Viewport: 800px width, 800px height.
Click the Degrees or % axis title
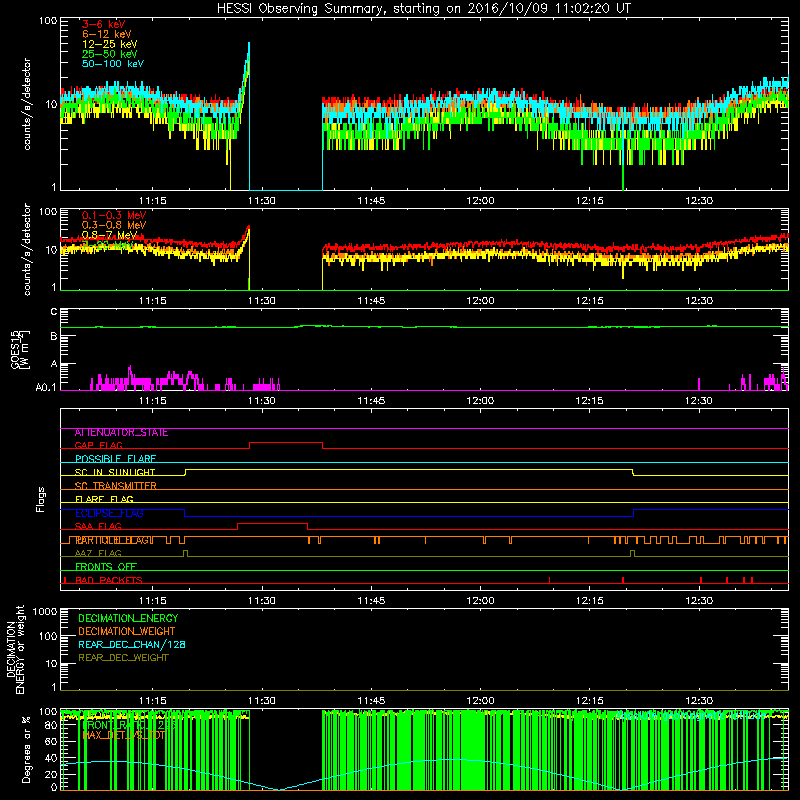pyautogui.click(x=26, y=750)
